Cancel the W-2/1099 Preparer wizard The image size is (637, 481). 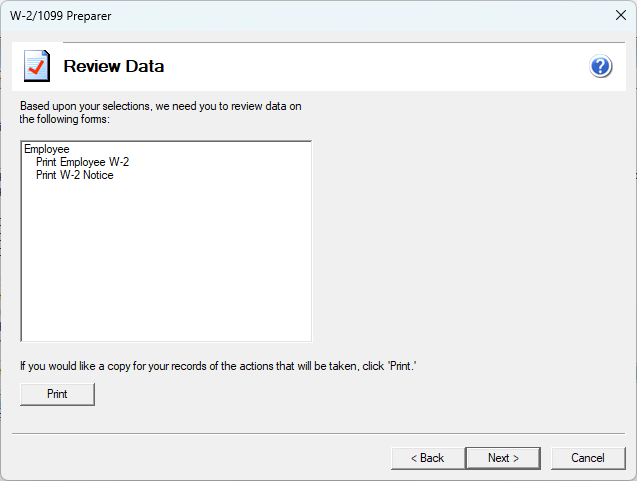point(587,458)
